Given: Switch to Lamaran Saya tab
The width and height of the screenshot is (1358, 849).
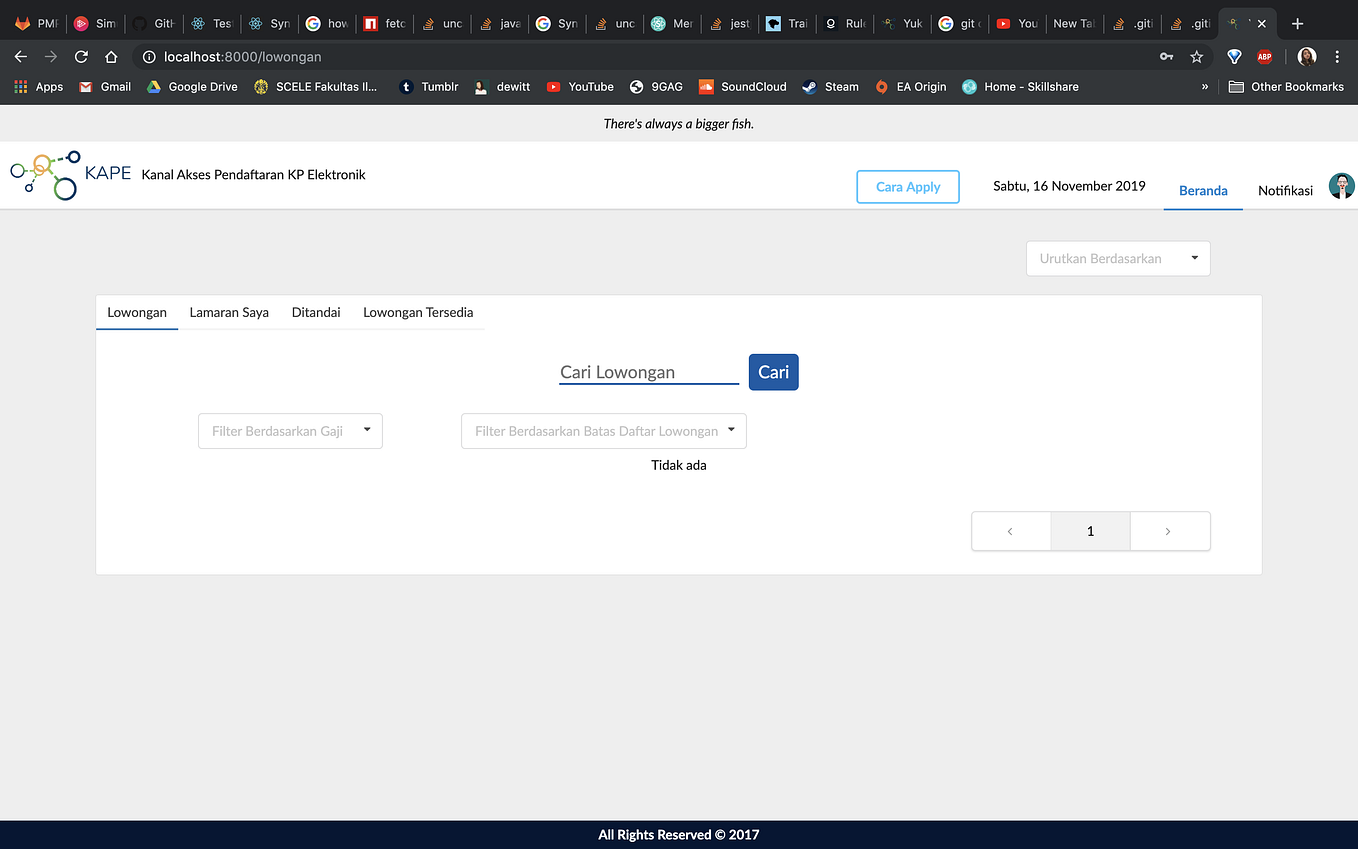Looking at the screenshot, I should pos(229,312).
